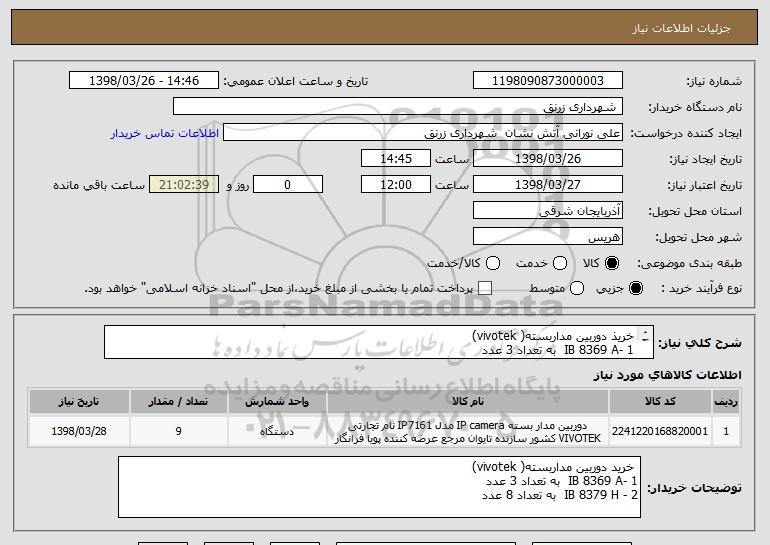Click the validity date field 1398/03/27
The height and width of the screenshot is (545, 770).
(x=548, y=185)
